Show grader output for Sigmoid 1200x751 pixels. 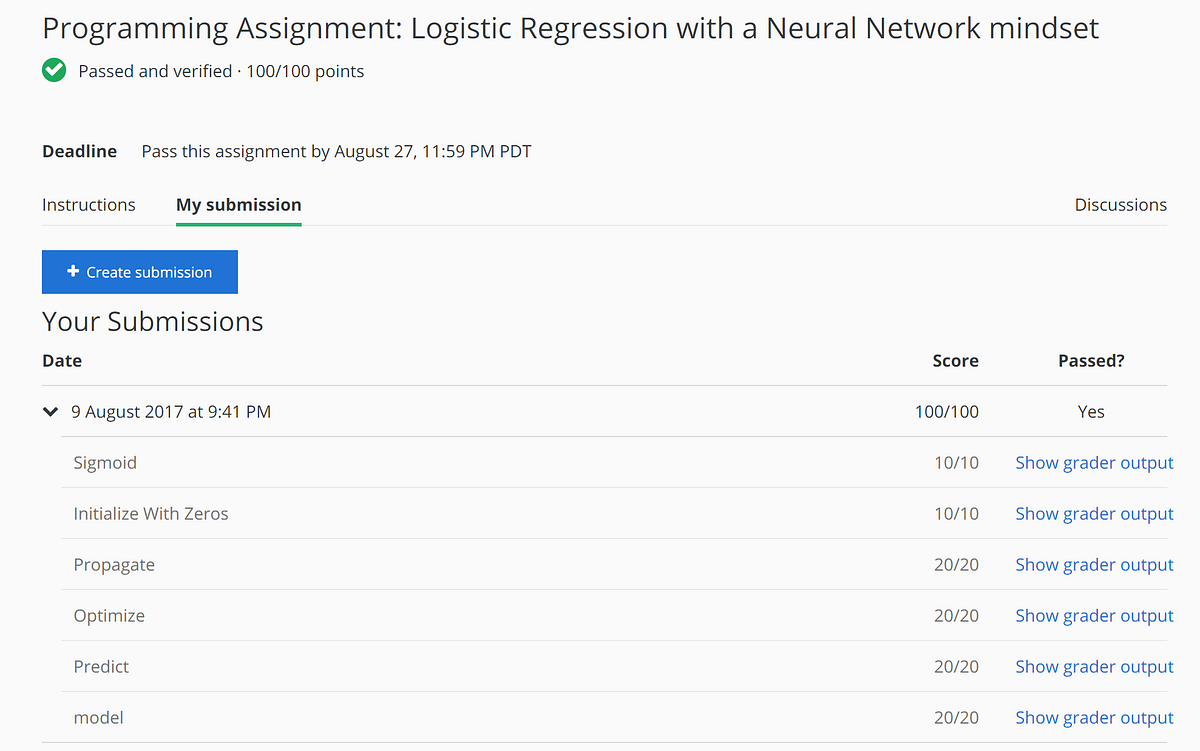point(1094,463)
